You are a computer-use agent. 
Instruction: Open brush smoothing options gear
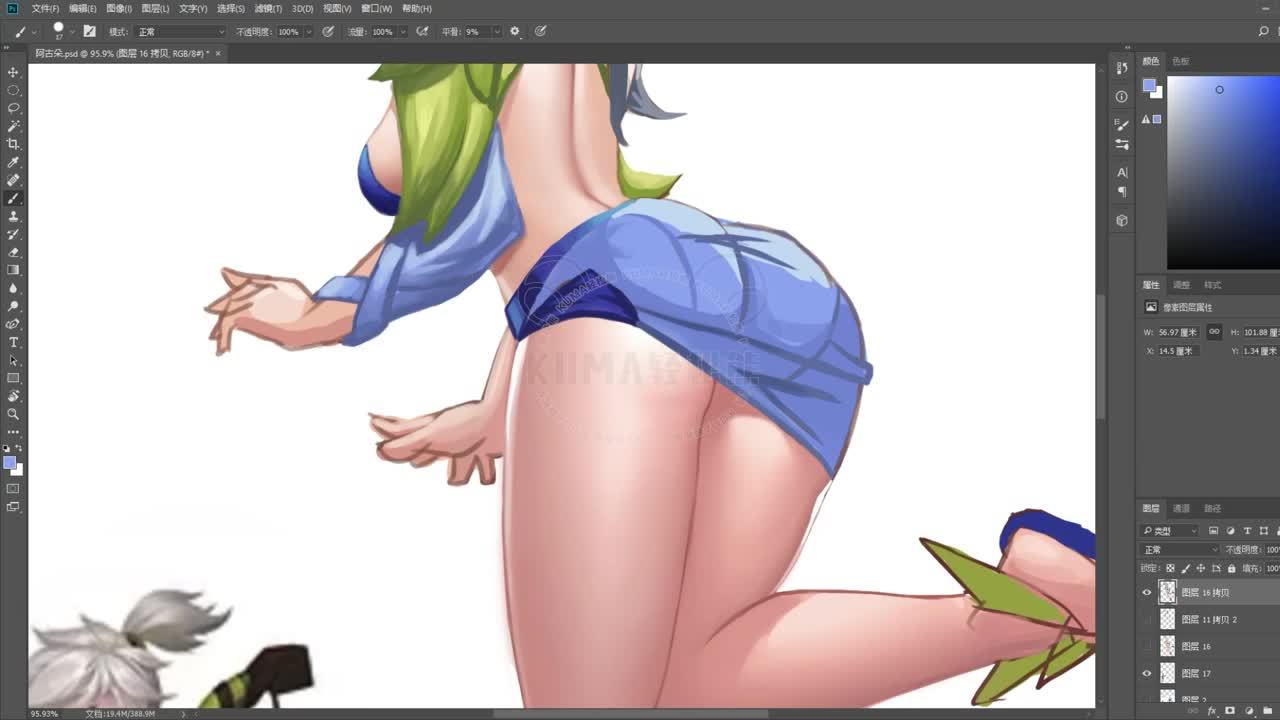click(x=515, y=32)
